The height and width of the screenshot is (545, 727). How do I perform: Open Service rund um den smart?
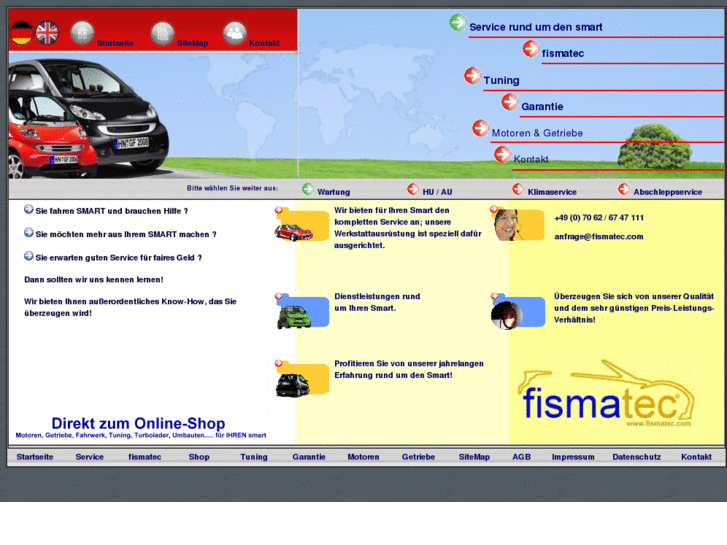[x=536, y=27]
